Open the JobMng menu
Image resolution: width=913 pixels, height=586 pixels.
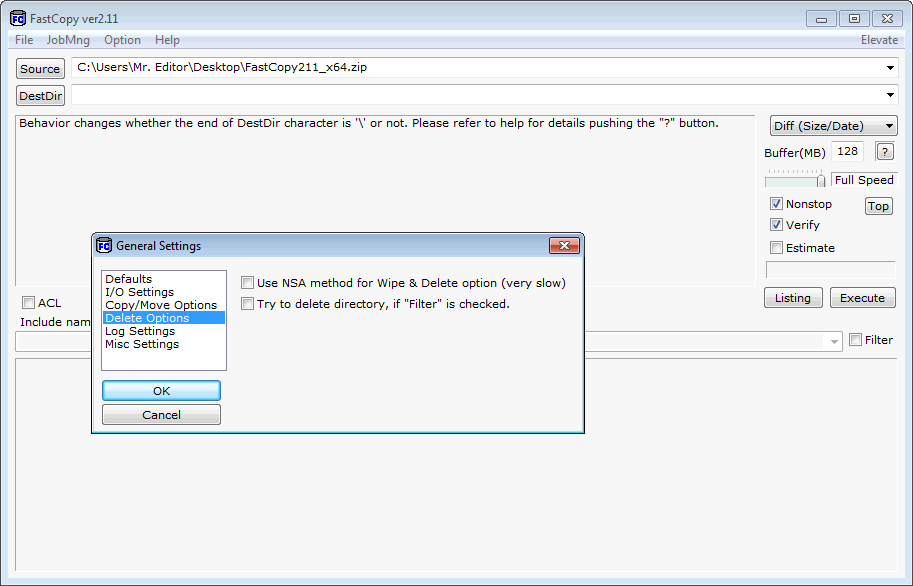coord(68,40)
